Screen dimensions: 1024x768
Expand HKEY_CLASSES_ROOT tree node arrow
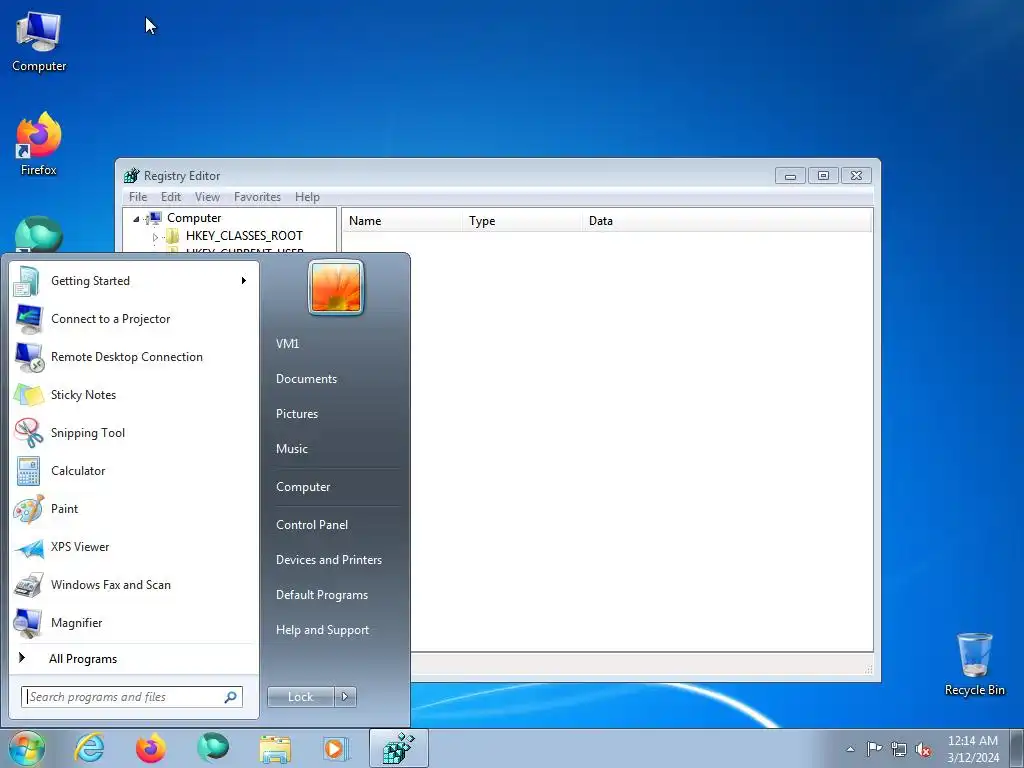pos(155,237)
